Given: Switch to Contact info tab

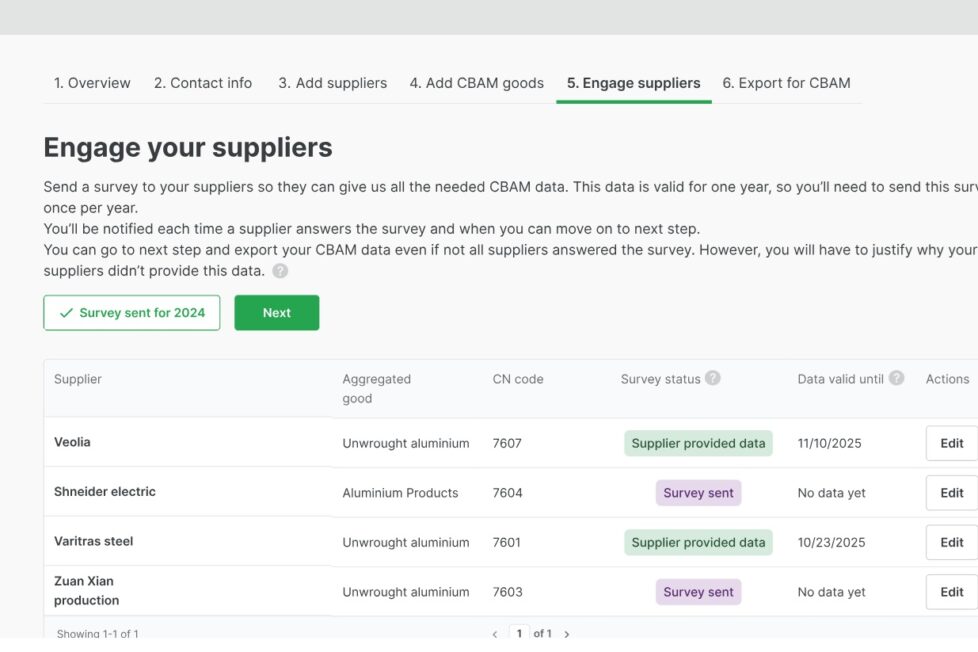Looking at the screenshot, I should coord(203,83).
